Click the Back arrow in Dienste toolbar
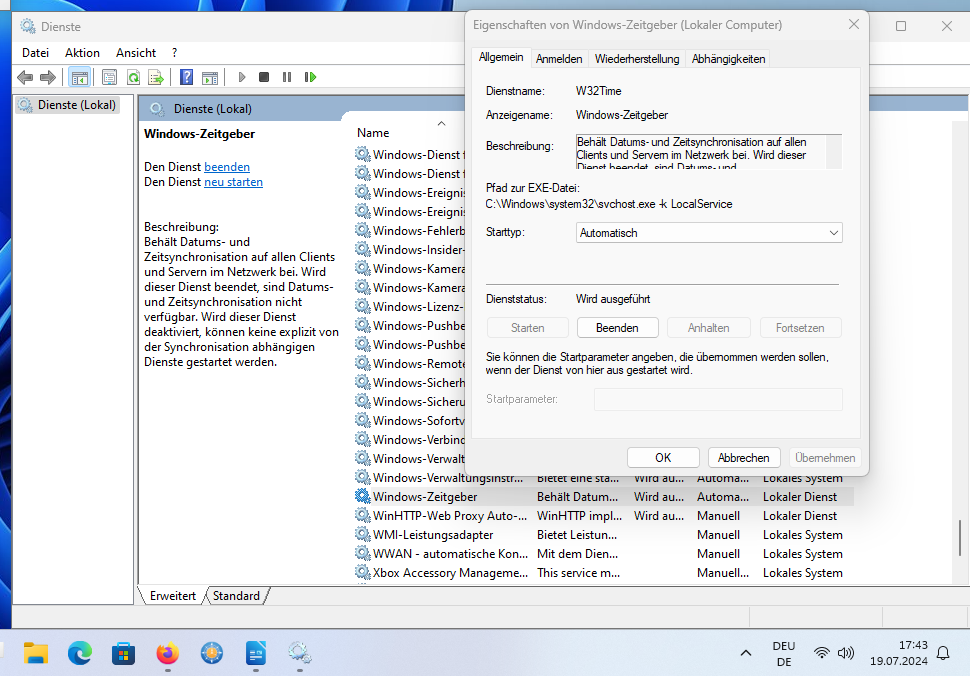 [x=25, y=77]
